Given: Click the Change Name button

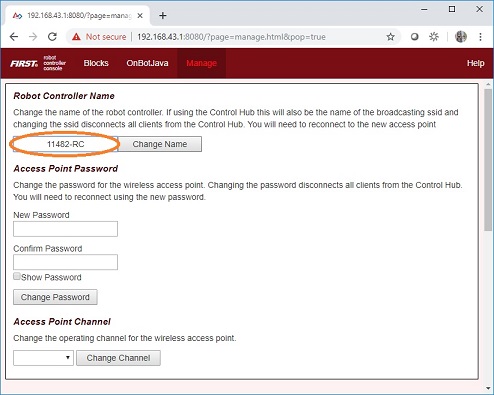Looking at the screenshot, I should point(160,144).
